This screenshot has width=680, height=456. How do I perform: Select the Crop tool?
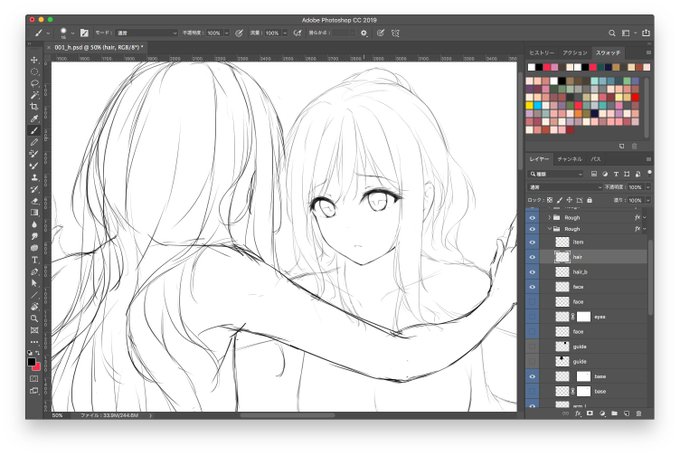[x=34, y=107]
